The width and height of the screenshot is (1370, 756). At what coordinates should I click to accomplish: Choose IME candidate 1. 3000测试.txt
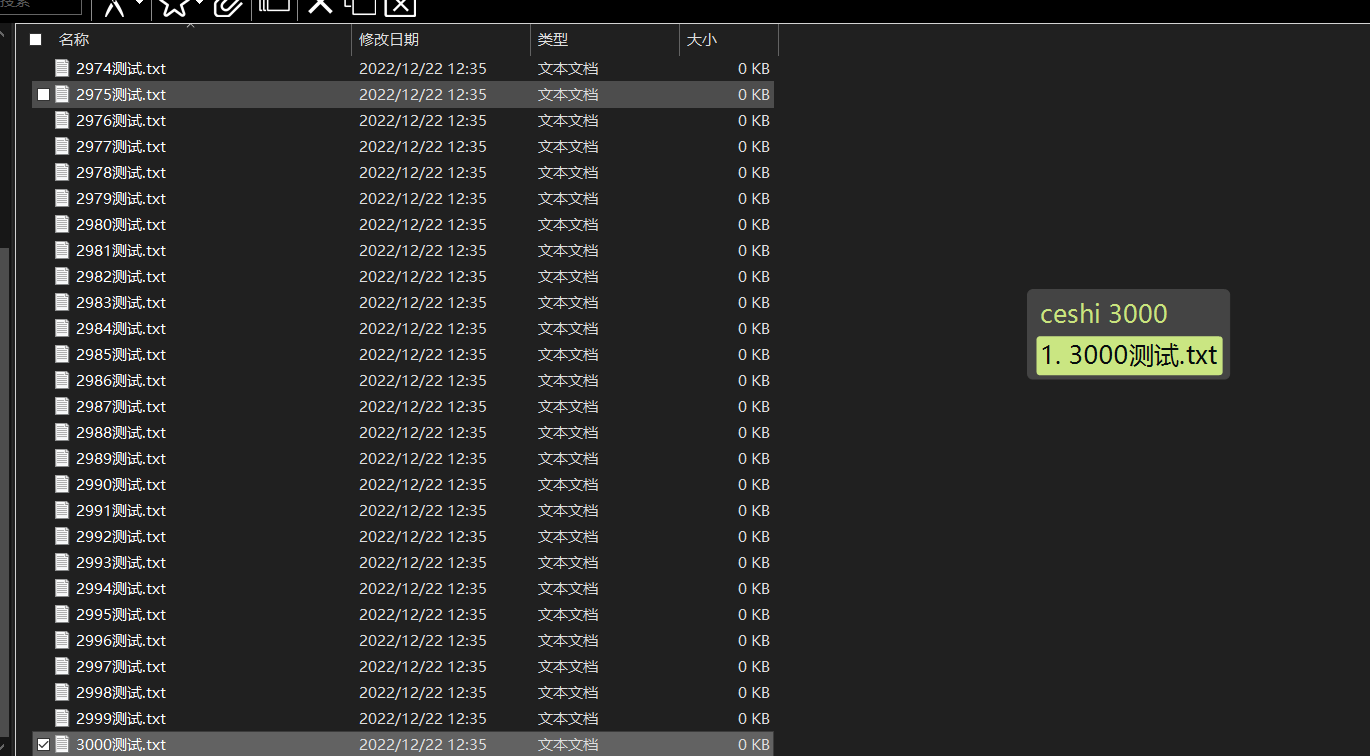[x=1129, y=356]
